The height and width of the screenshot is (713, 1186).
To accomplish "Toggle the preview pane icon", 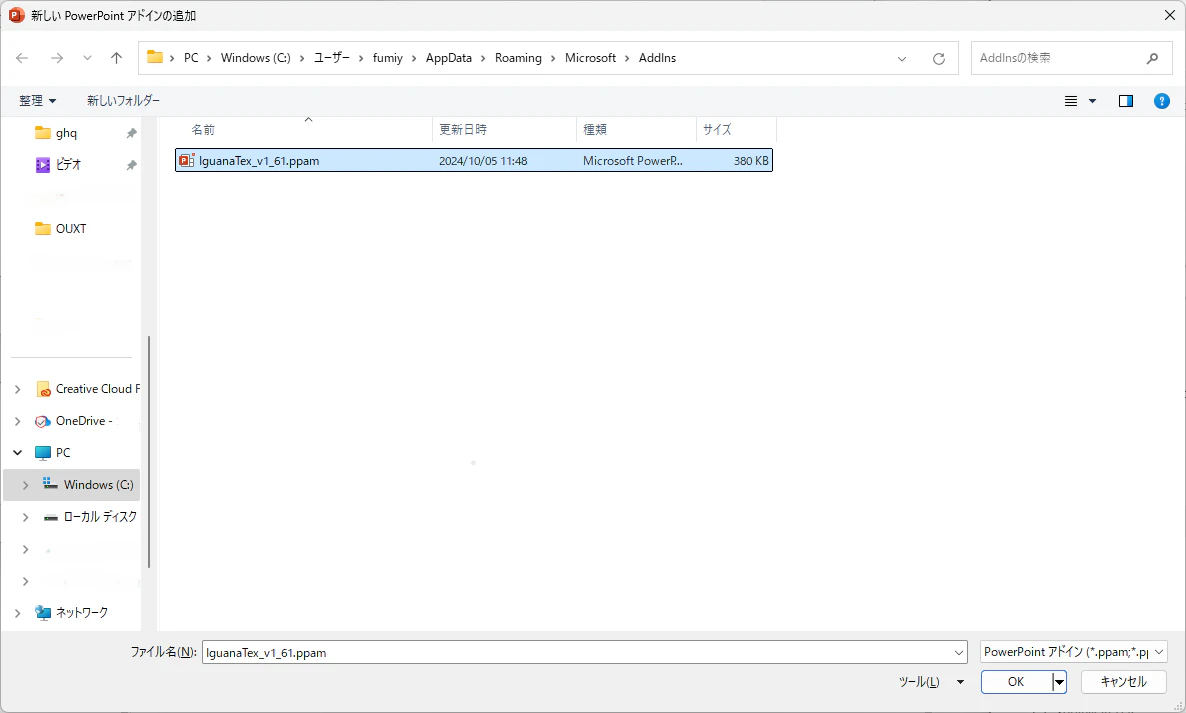I will click(x=1125, y=101).
